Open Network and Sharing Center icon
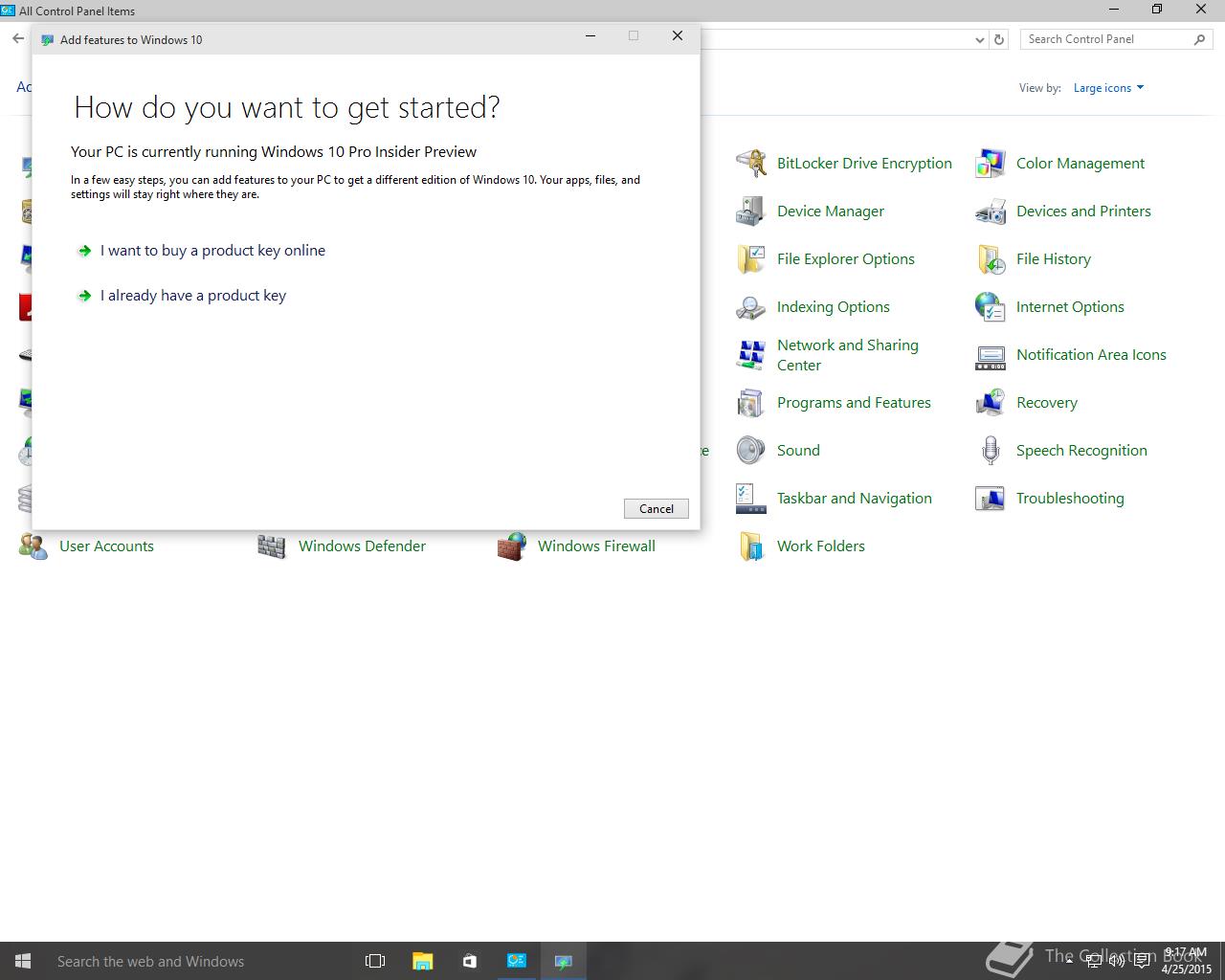1225x980 pixels. [751, 355]
